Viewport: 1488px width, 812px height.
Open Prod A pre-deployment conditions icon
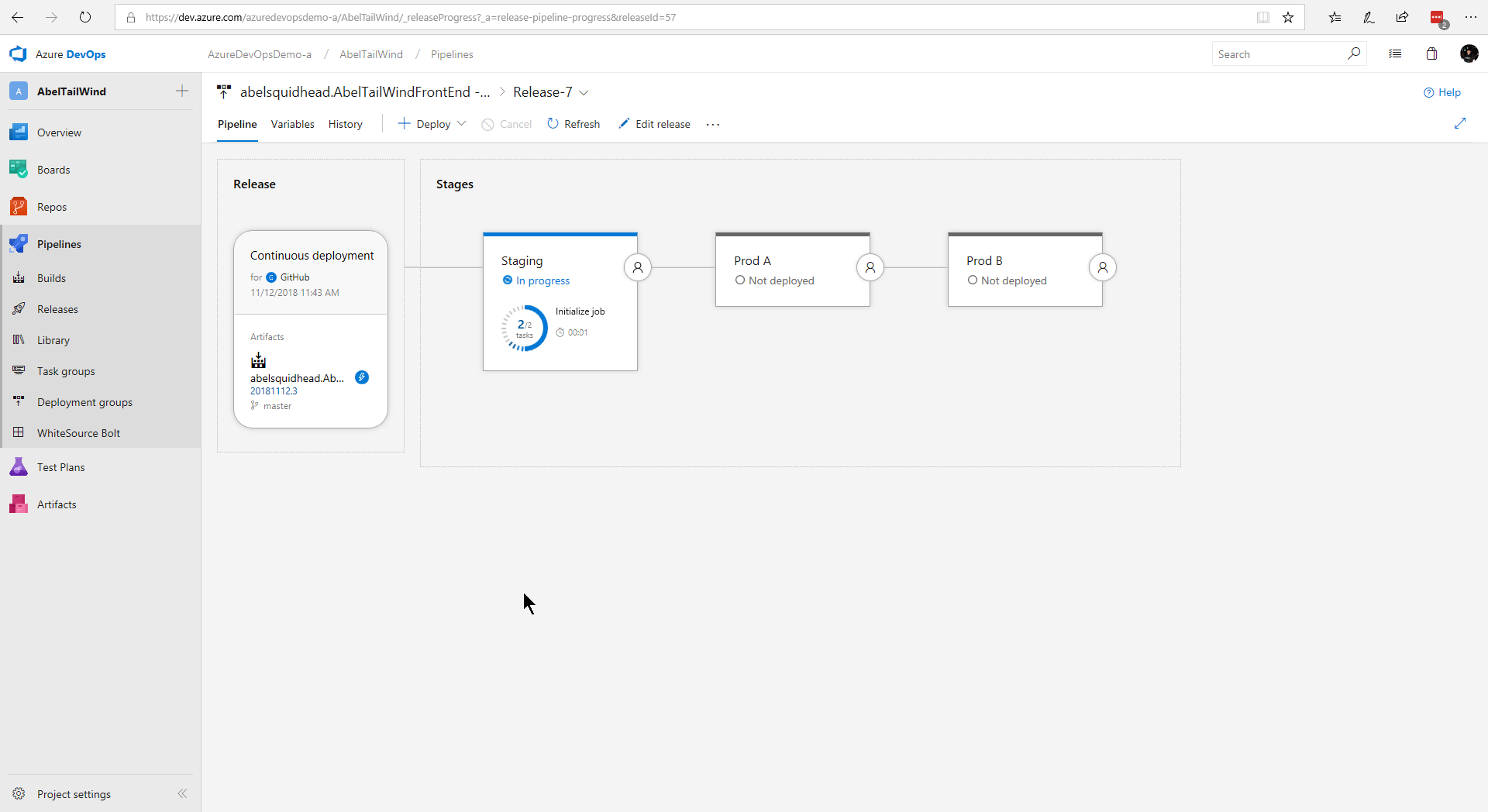pos(870,267)
